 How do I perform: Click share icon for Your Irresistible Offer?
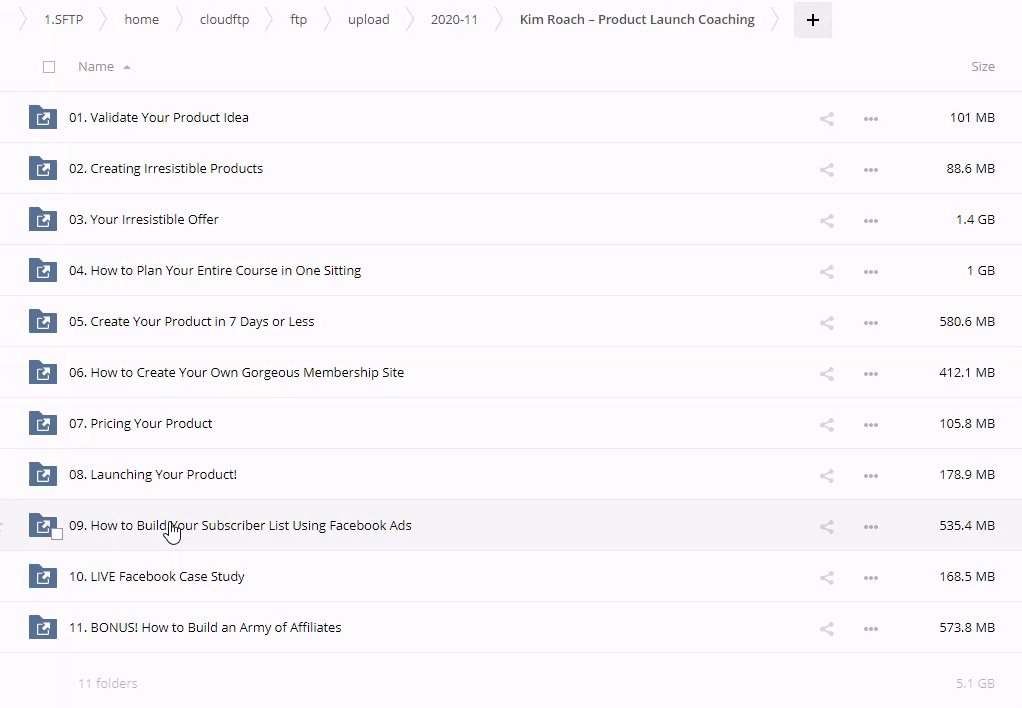click(826, 220)
